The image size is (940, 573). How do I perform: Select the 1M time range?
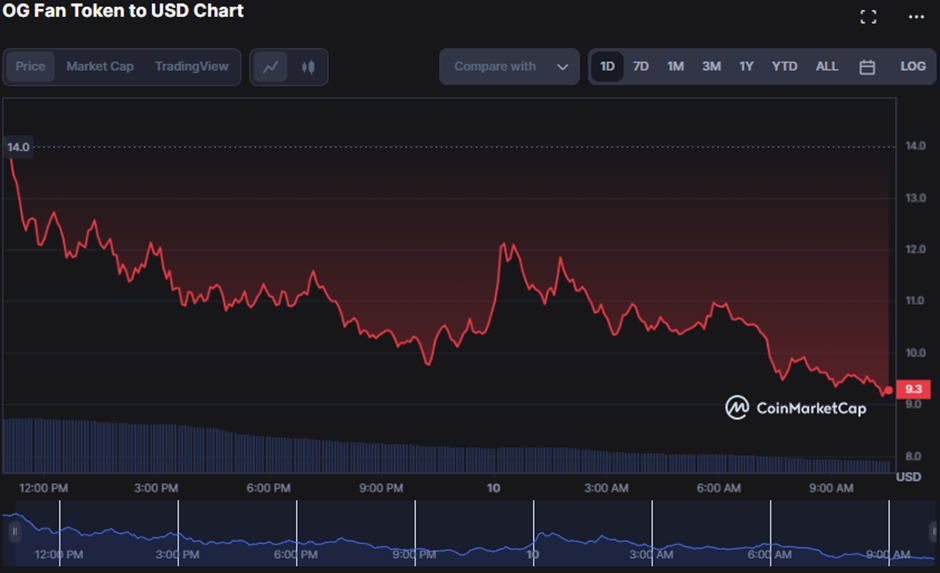pyautogui.click(x=676, y=67)
